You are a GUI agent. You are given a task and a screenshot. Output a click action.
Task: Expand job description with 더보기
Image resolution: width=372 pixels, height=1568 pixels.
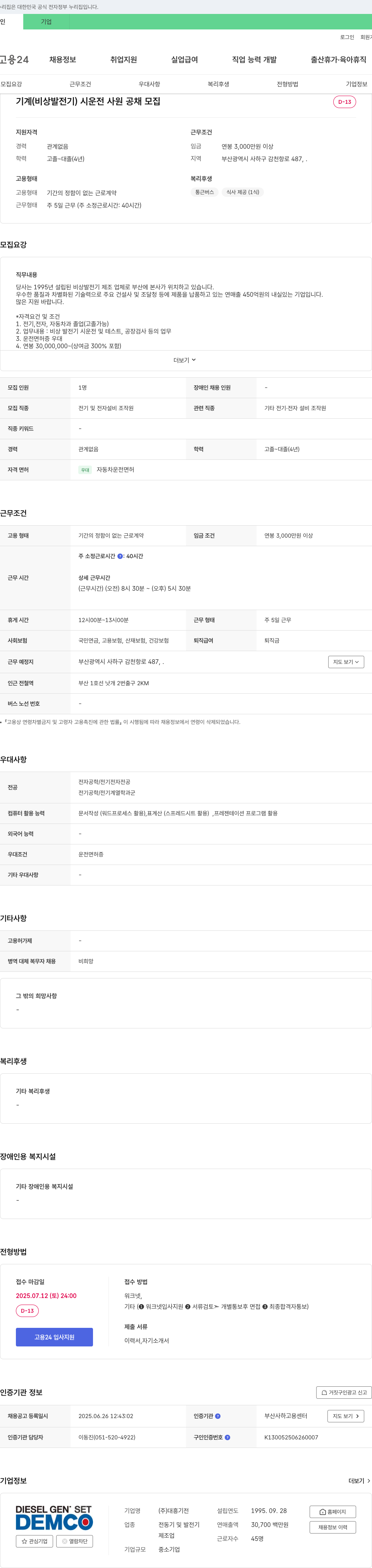coord(185,360)
